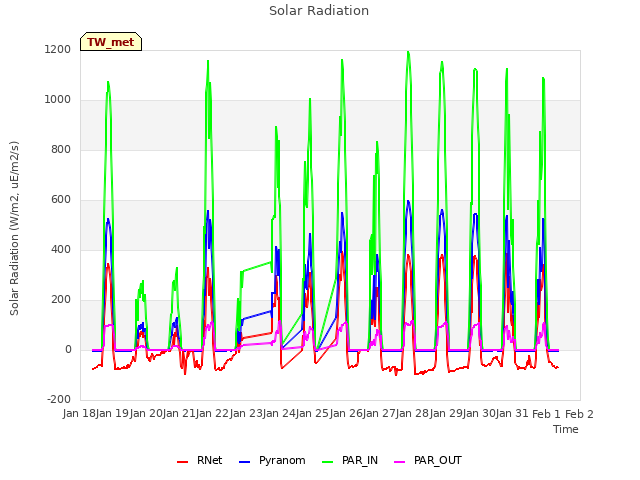Image resolution: width=640 pixels, height=480 pixels.
Task: Click the Jan 28 x-axis date label
Action: click(x=413, y=414)
